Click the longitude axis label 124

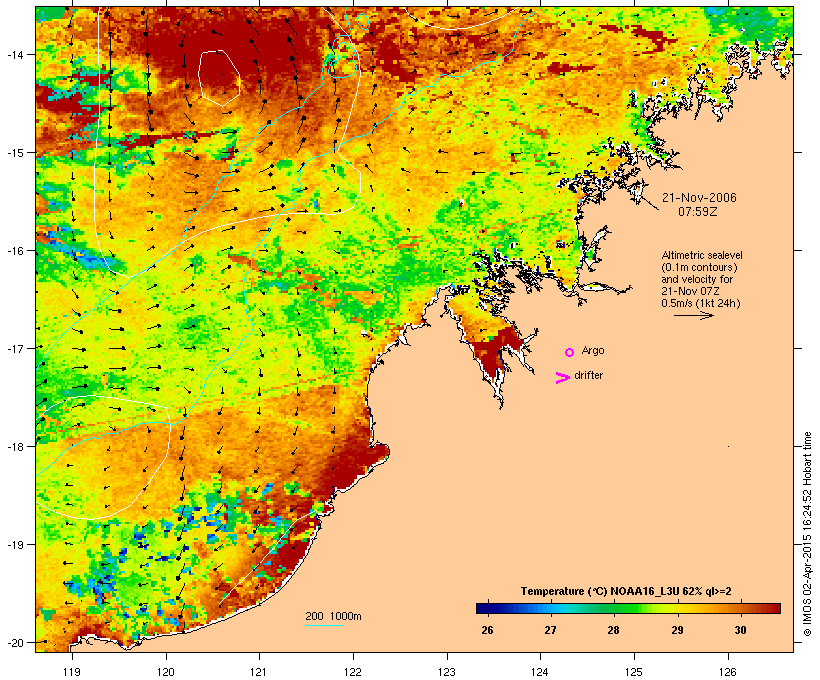click(x=540, y=672)
